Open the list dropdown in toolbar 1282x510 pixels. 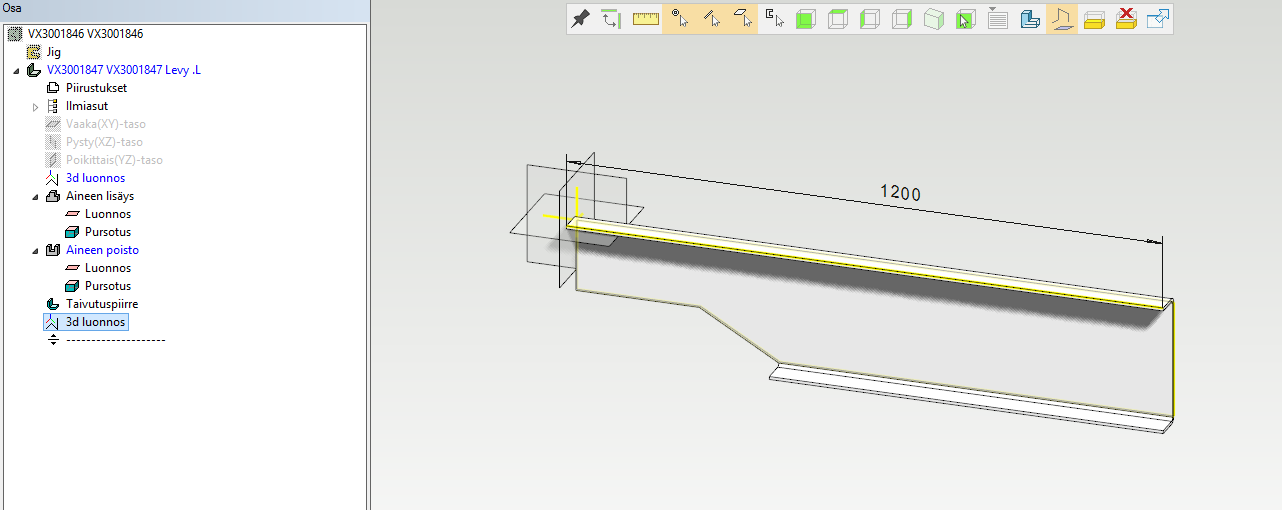coord(997,18)
